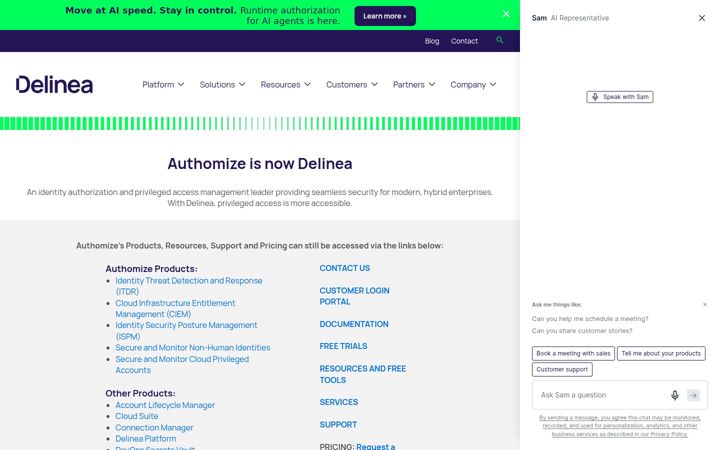
Task: Expand the Solutions menu
Action: 222,84
